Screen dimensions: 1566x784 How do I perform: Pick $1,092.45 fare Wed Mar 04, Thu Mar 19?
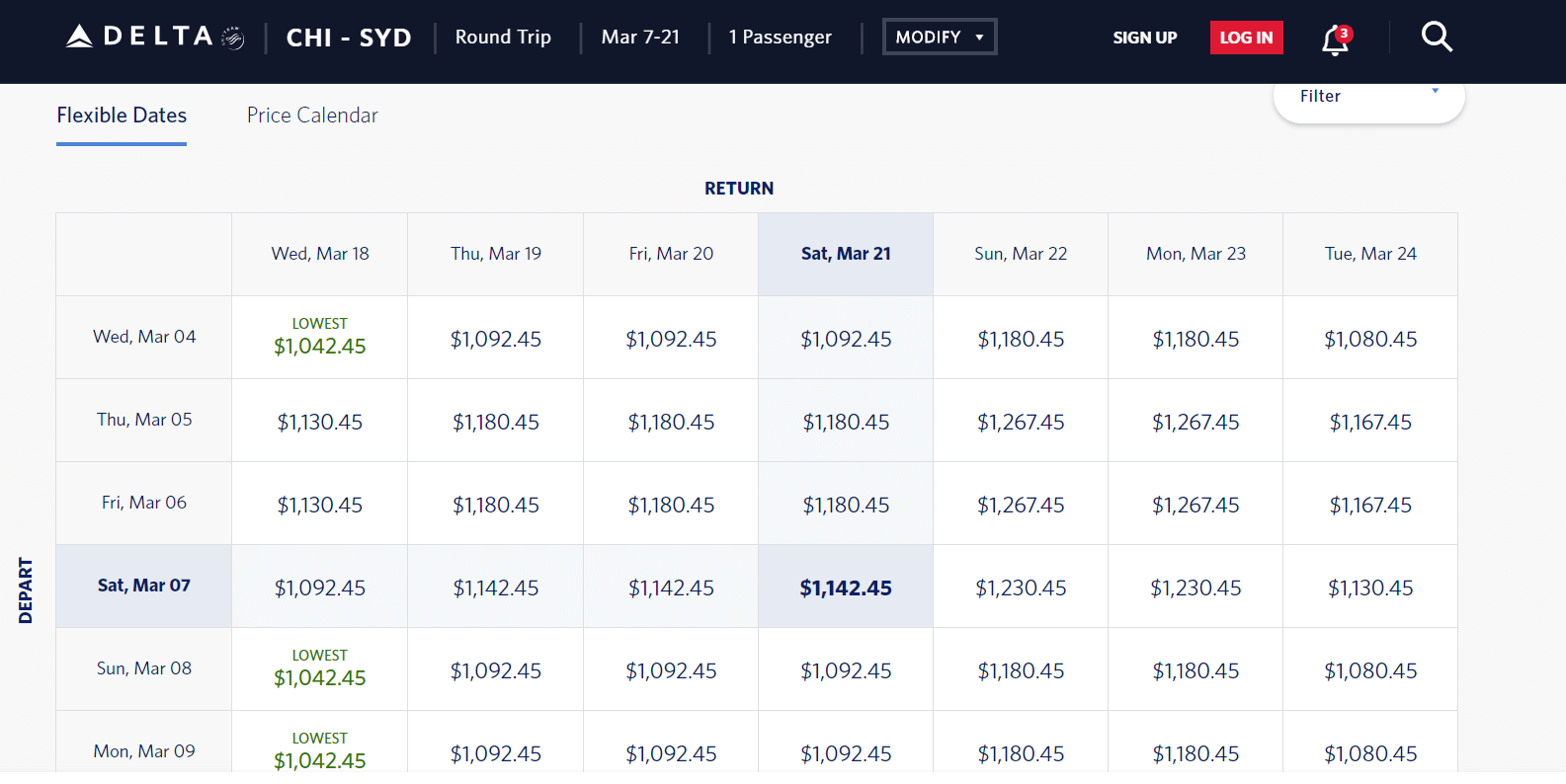496,339
